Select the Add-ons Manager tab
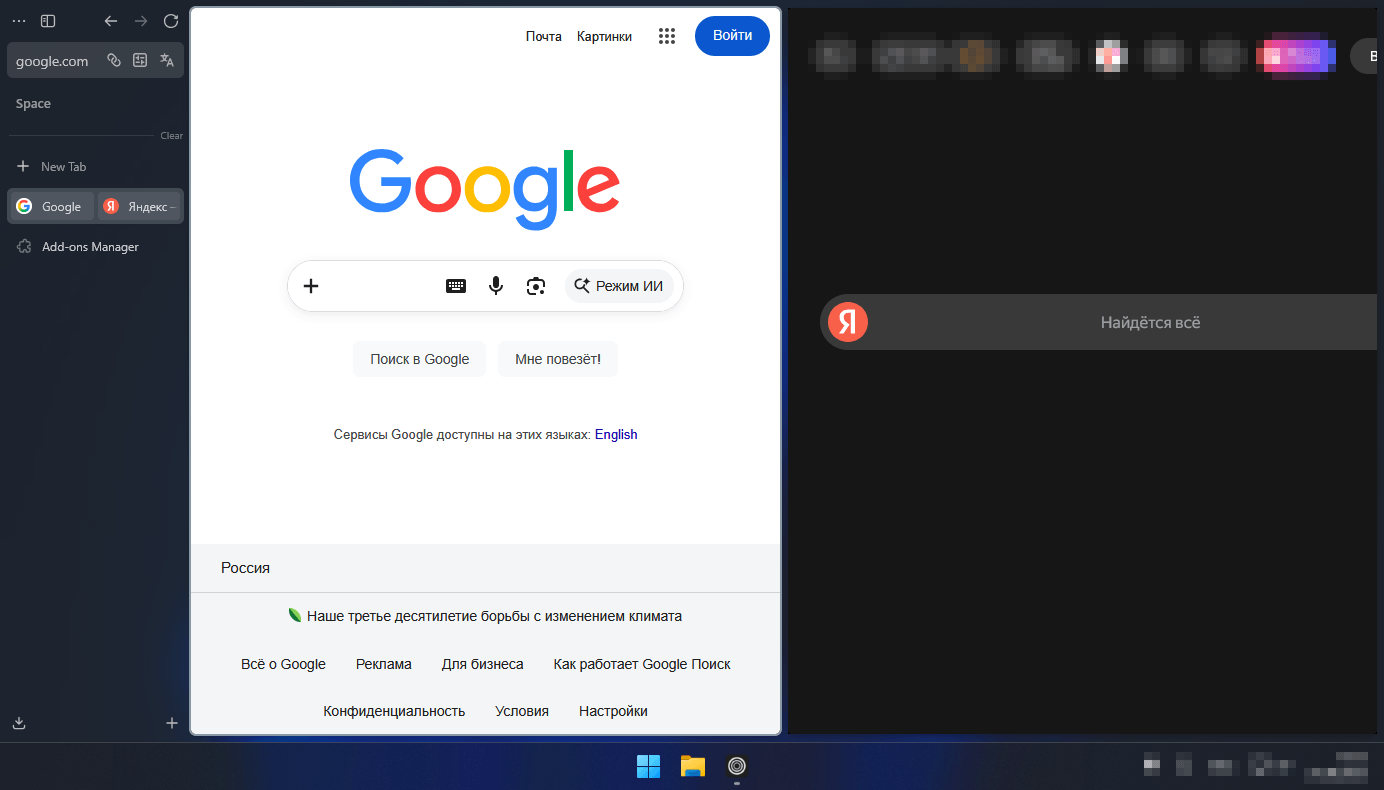 [95, 246]
